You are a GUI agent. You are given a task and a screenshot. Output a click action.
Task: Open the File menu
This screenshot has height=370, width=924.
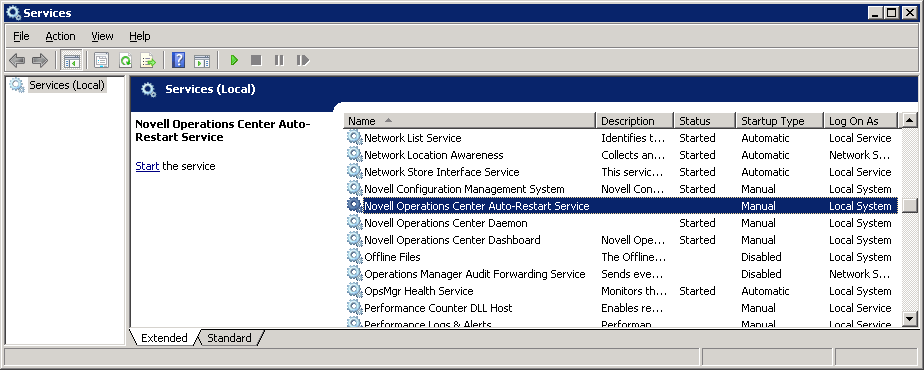tap(21, 36)
